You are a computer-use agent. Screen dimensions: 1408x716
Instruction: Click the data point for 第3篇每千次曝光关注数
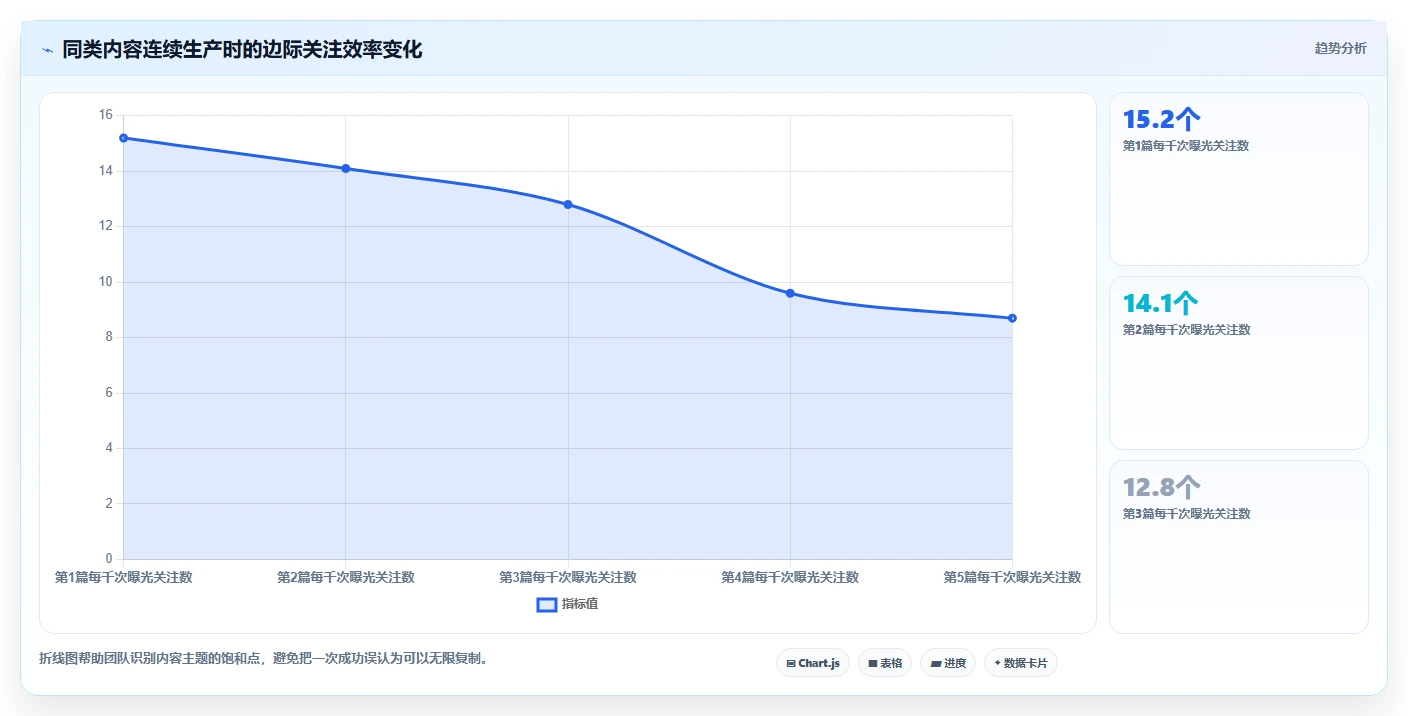coord(568,204)
